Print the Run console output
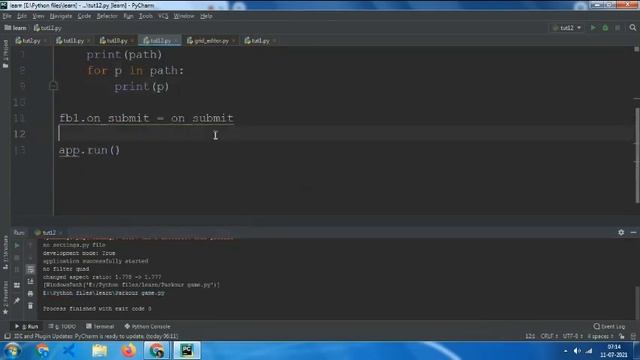This screenshot has height=360, width=640. pos(30,293)
